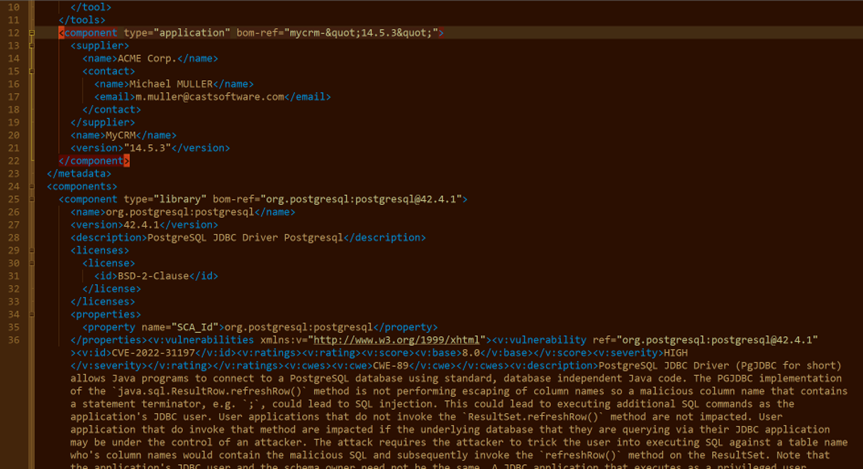Collapse the application component fold on line 12

click(33, 33)
